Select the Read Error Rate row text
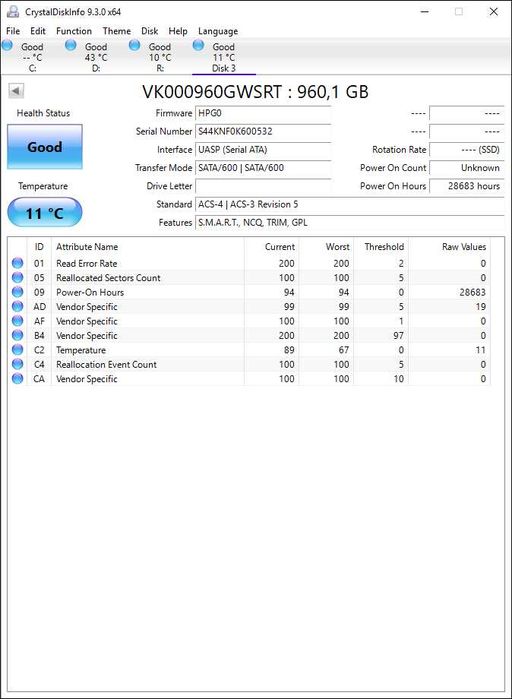This screenshot has width=512, height=699. pos(86,263)
